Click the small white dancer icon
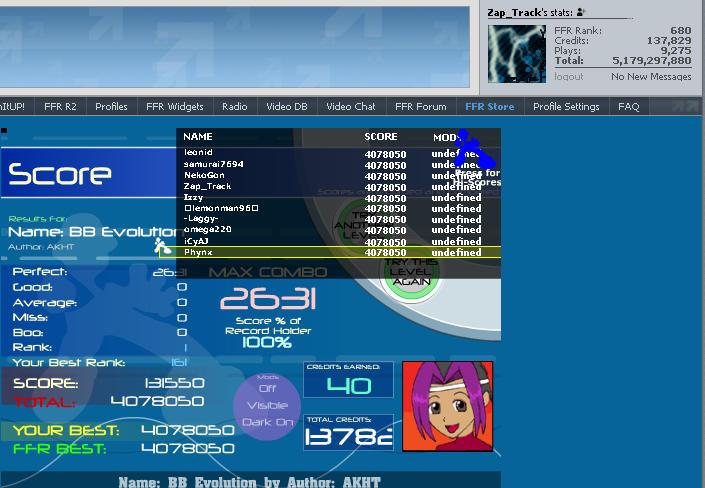Image resolution: width=705 pixels, height=488 pixels. (x=162, y=244)
